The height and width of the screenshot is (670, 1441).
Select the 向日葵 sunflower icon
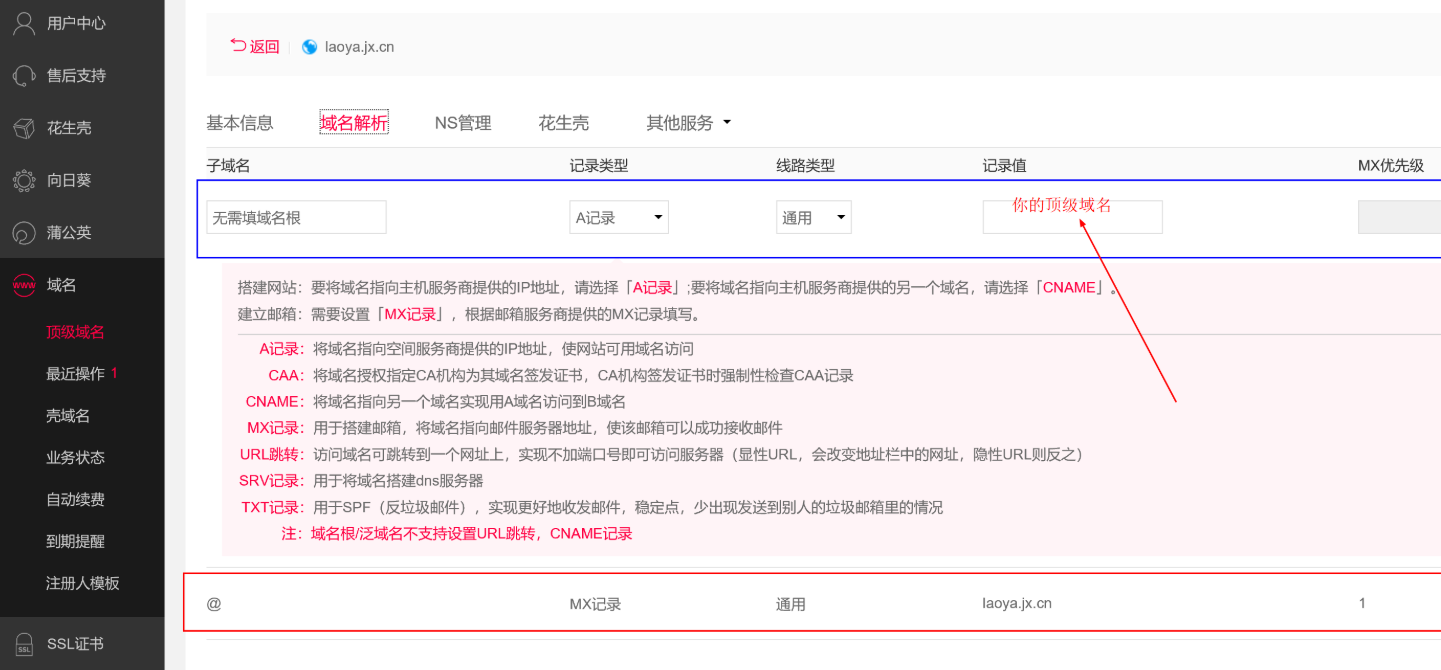pos(22,180)
